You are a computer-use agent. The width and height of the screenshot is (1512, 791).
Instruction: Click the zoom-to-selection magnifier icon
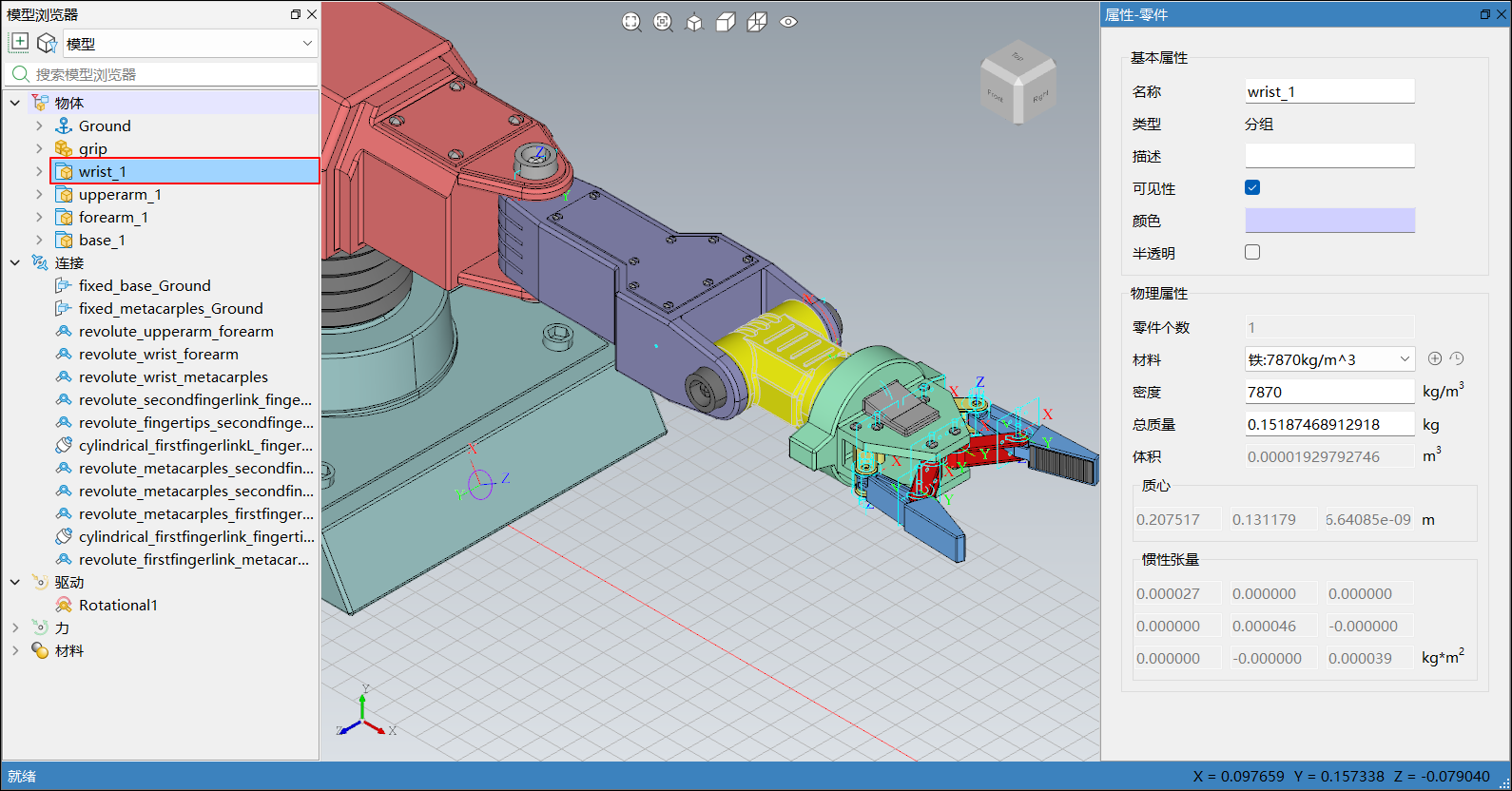663,22
